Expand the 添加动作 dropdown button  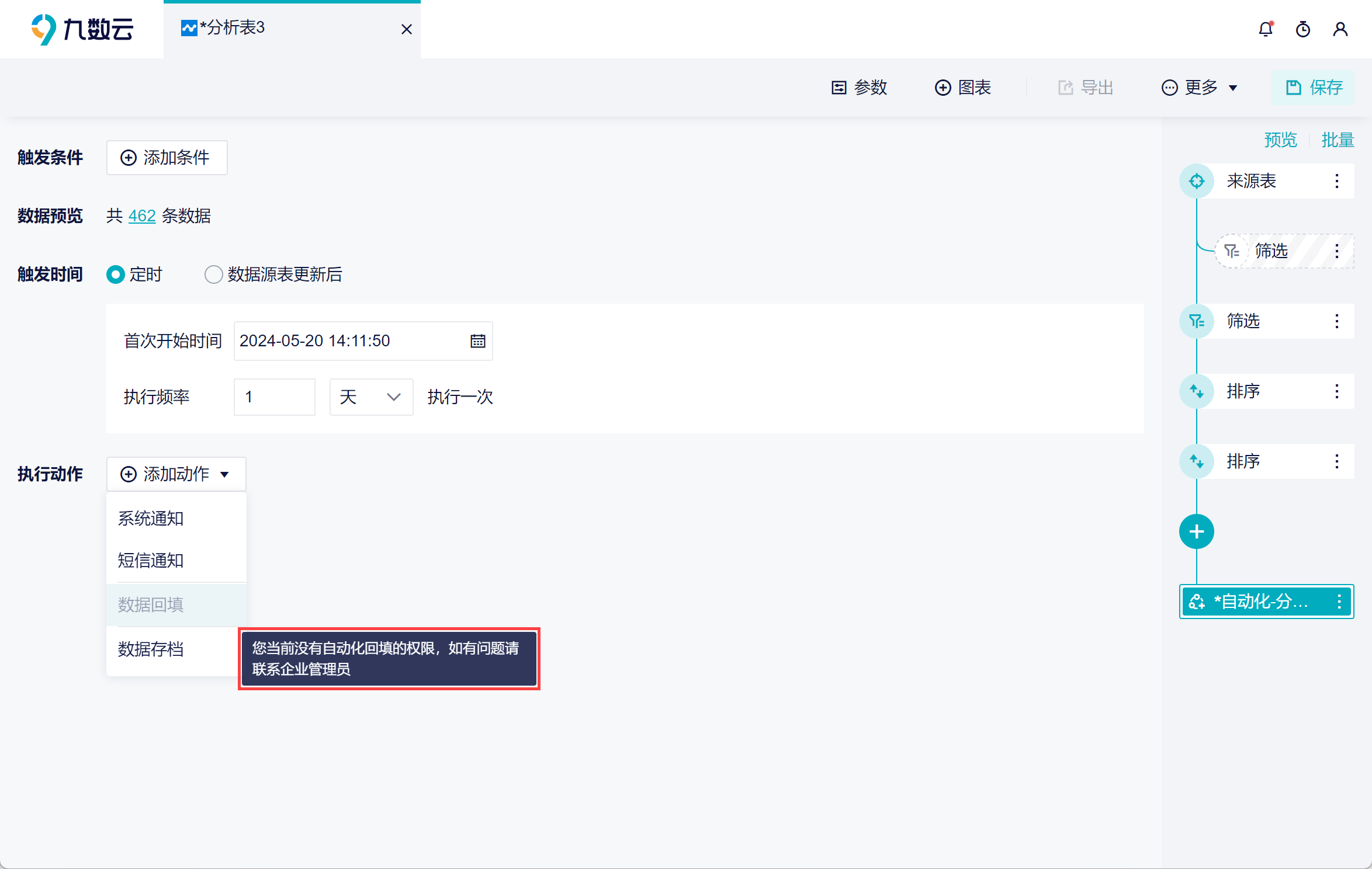[x=176, y=474]
